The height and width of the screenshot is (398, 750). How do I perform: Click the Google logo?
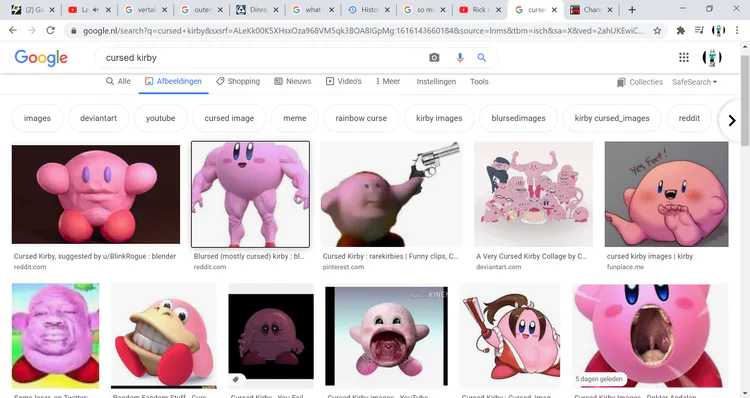tap(41, 58)
